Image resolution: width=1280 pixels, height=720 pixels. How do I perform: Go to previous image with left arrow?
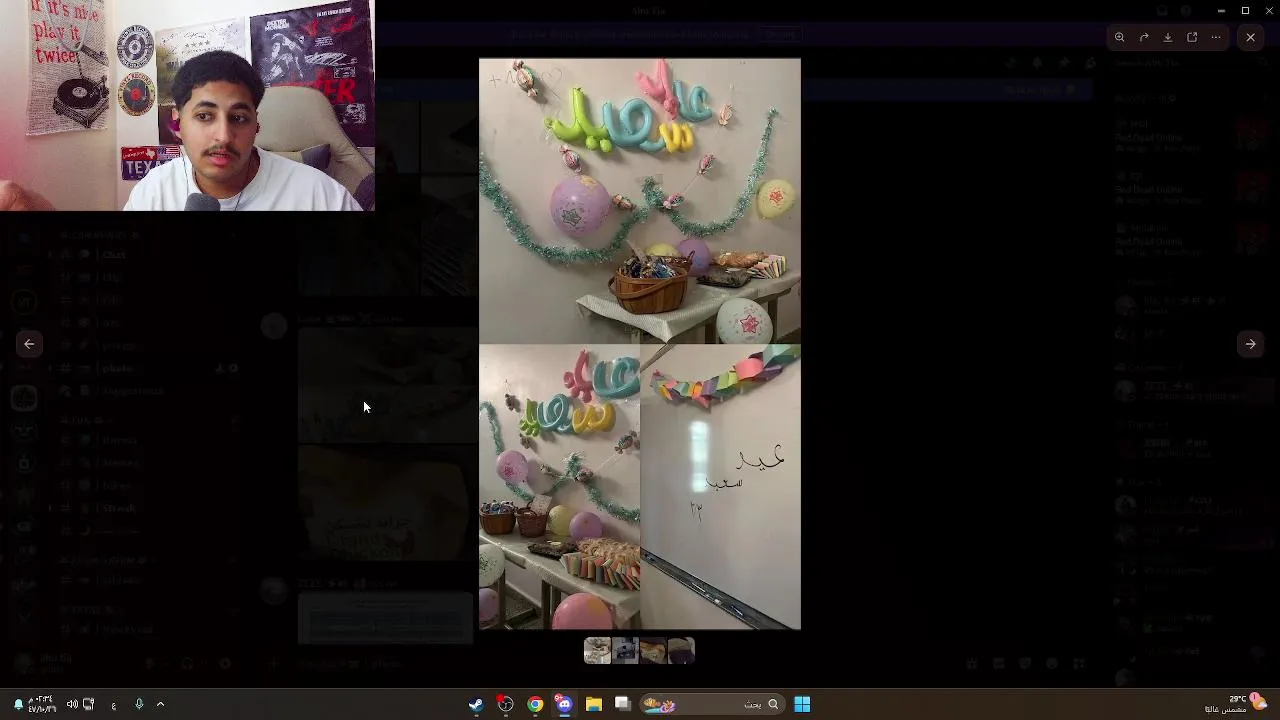point(29,344)
